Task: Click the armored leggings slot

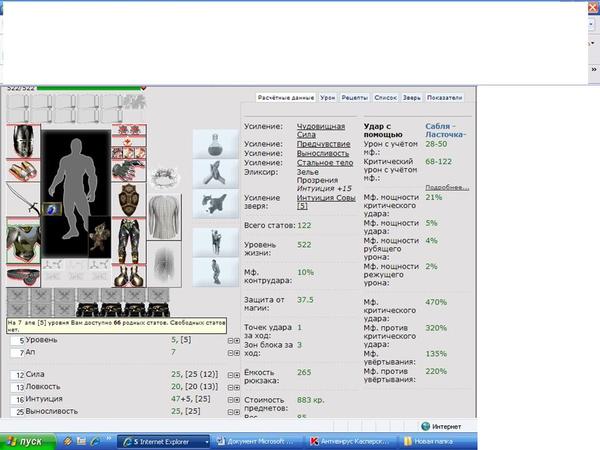Action: (129, 241)
